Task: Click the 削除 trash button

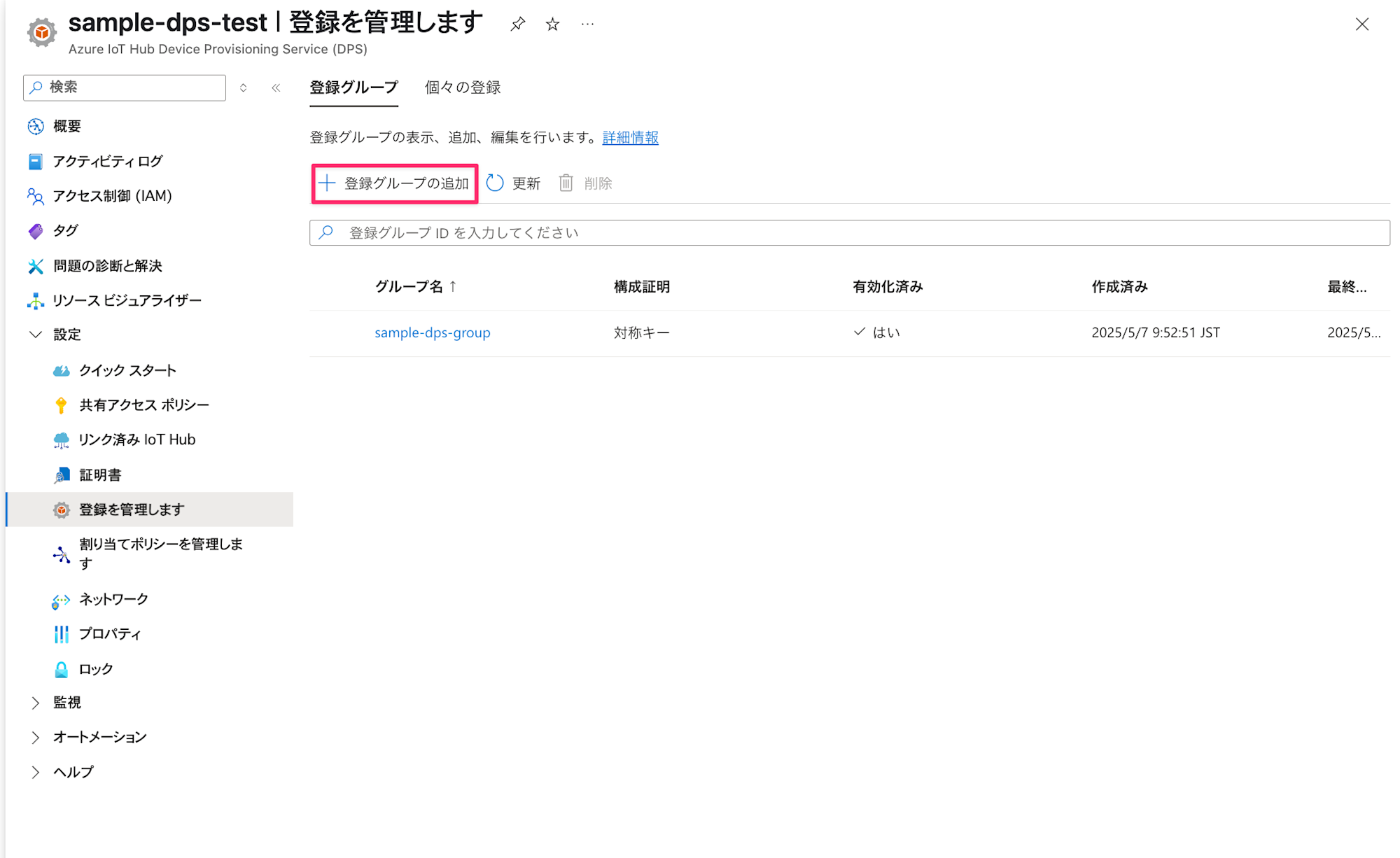Action: [585, 183]
